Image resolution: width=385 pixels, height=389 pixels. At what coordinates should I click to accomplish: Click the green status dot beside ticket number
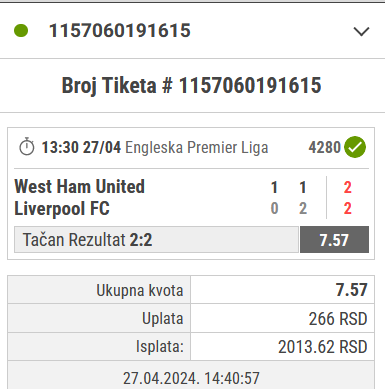(x=21, y=30)
